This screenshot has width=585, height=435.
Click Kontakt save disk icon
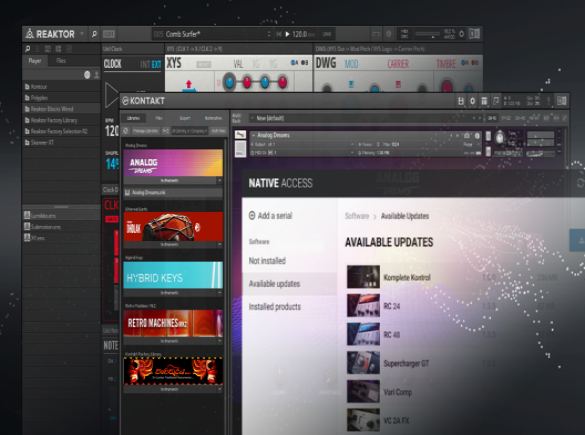point(461,101)
